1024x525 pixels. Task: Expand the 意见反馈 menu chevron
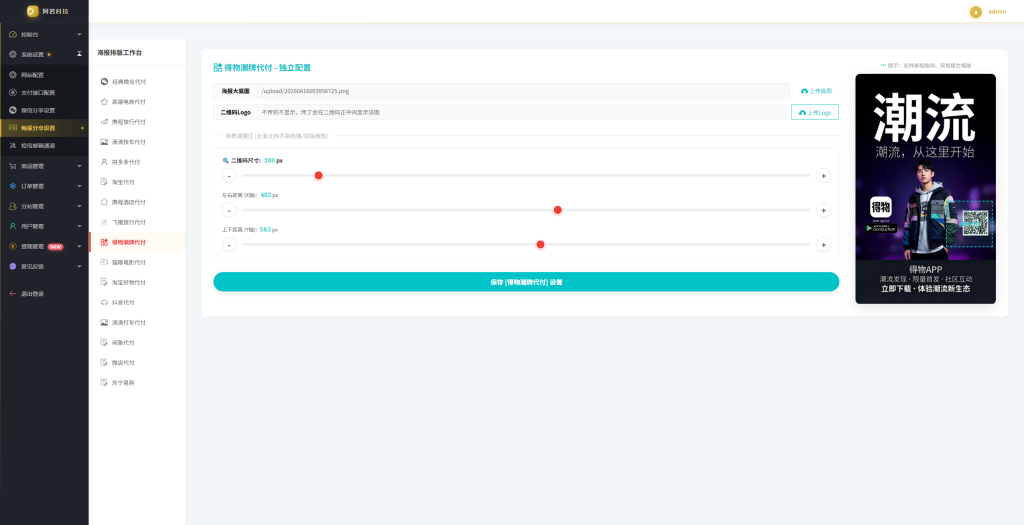[x=79, y=266]
